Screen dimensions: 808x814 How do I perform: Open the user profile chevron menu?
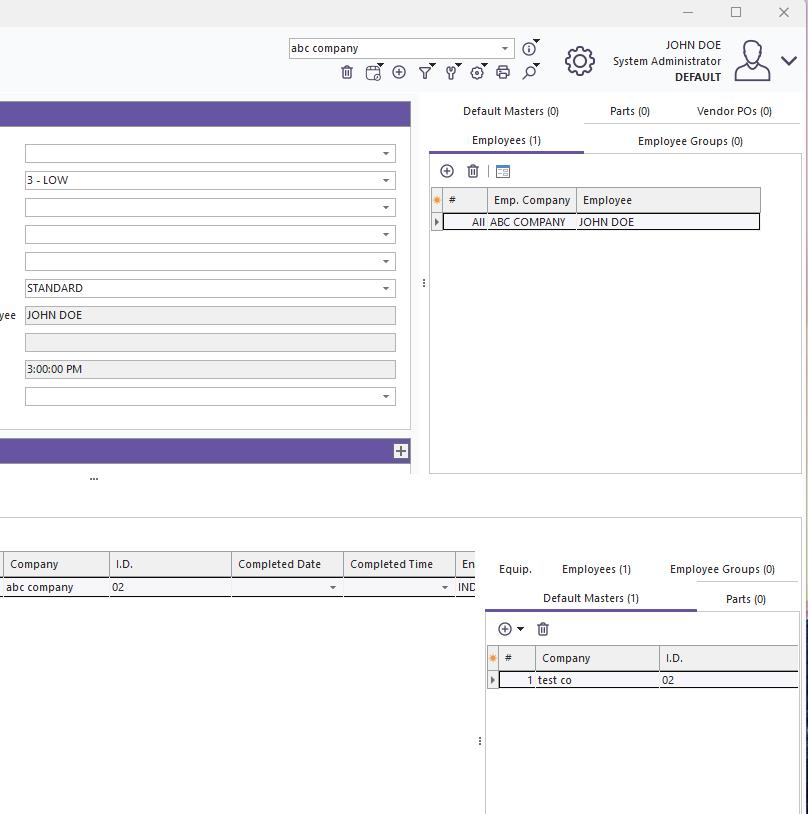tap(788, 61)
